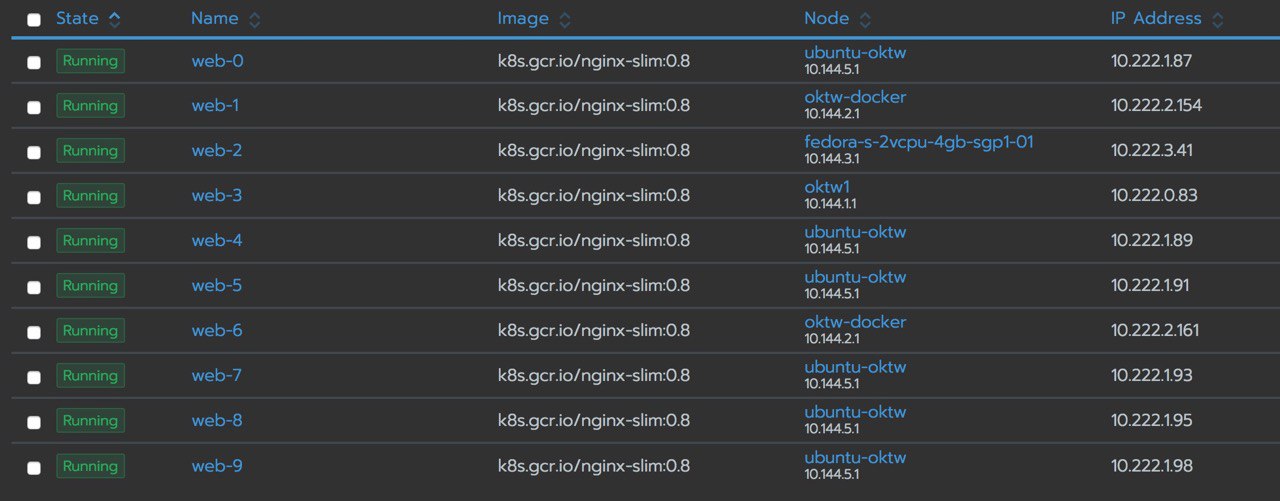Open the web-5 pod link
The width and height of the screenshot is (1280, 501).
tap(217, 286)
